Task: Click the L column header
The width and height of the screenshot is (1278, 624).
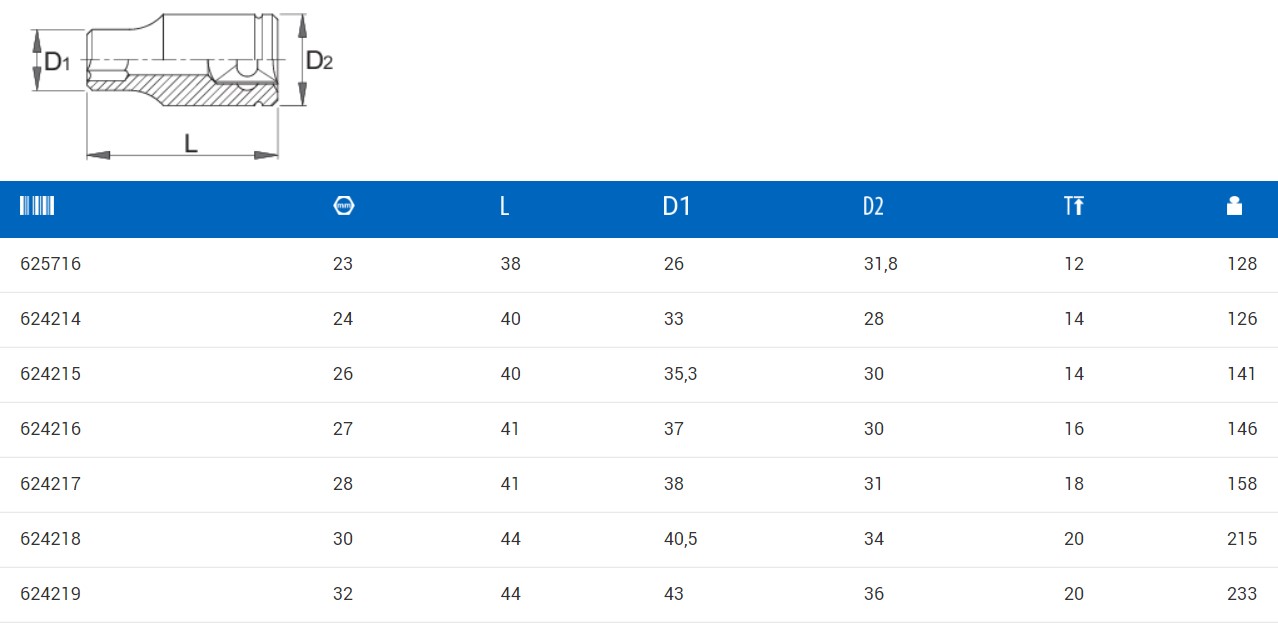Action: (x=505, y=206)
